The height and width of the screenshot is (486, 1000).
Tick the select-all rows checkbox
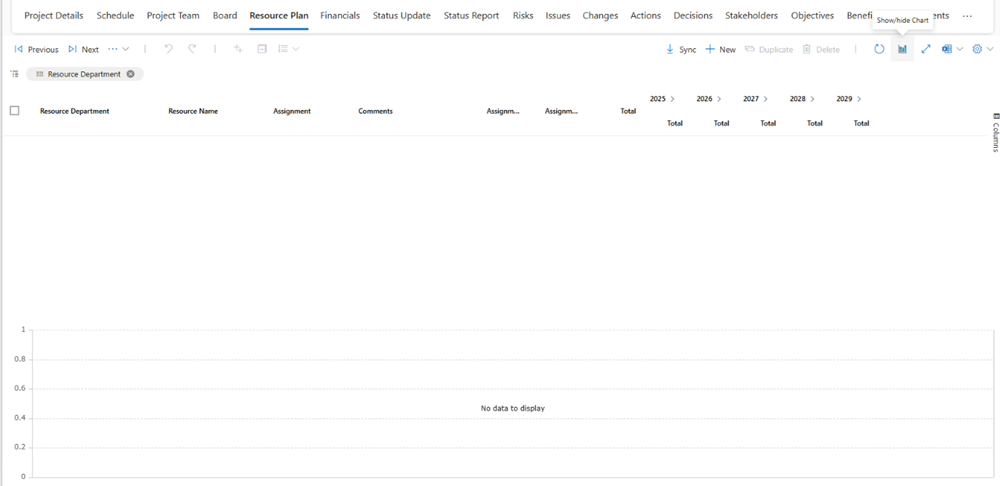(x=15, y=110)
